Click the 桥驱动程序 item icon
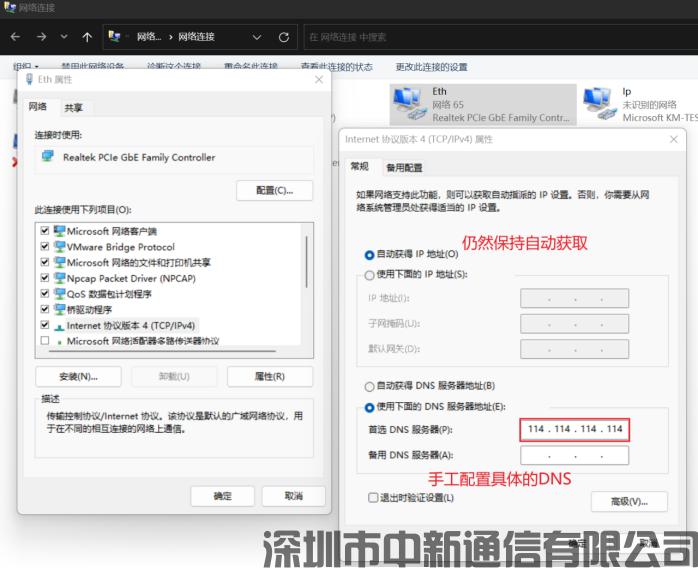698x568 pixels. click(x=59, y=309)
